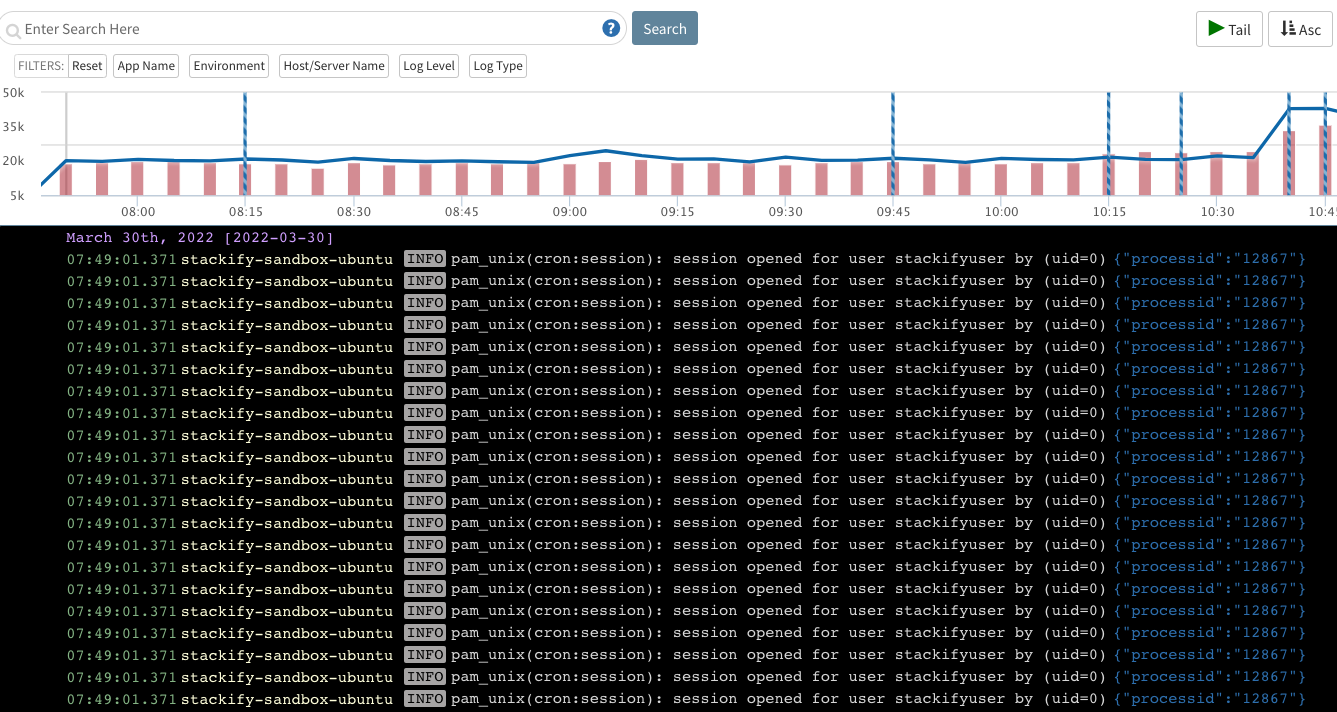Click the 08:45 time axis label

[461, 212]
